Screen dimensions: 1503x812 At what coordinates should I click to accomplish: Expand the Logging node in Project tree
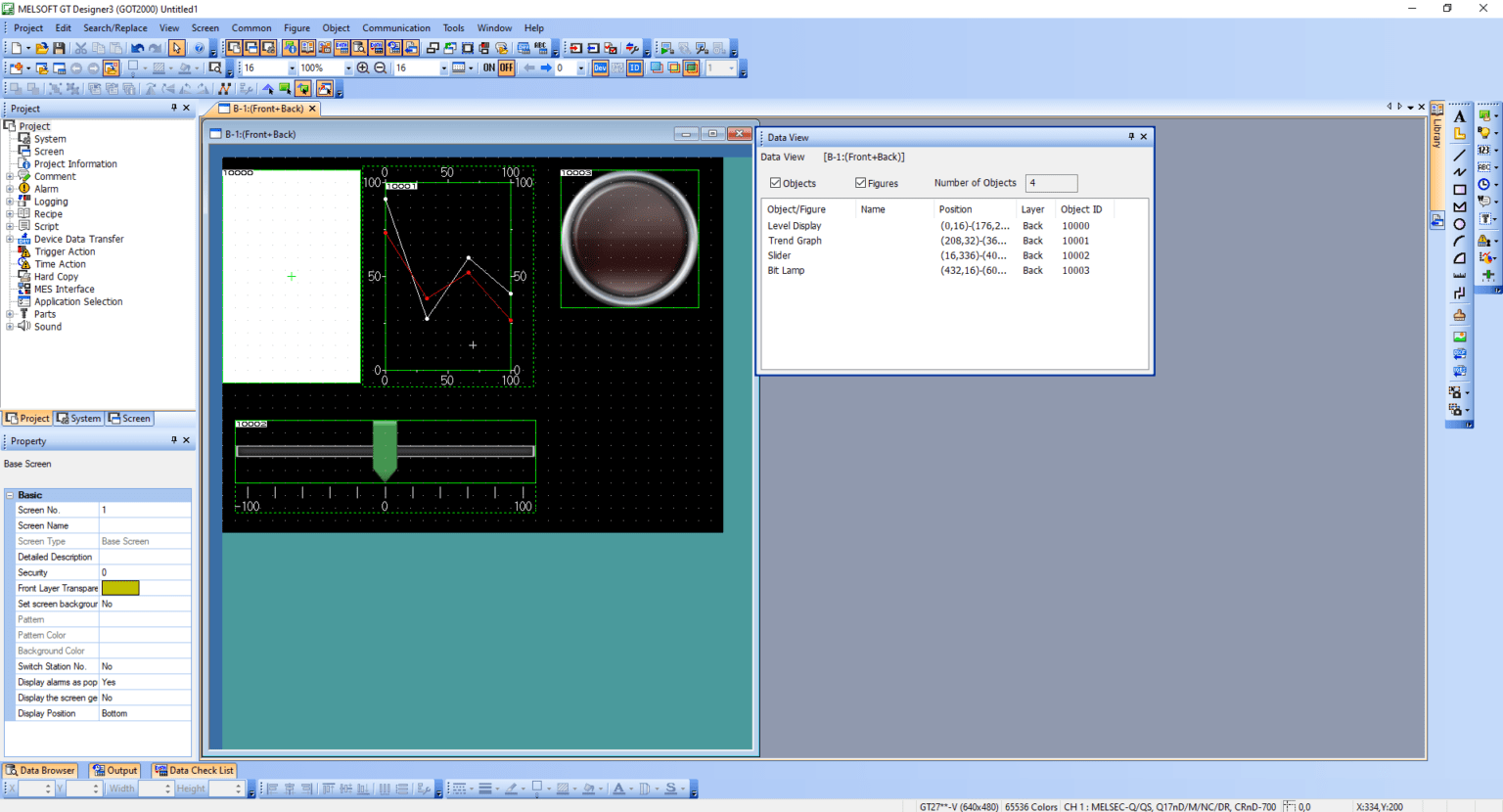pyautogui.click(x=10, y=201)
